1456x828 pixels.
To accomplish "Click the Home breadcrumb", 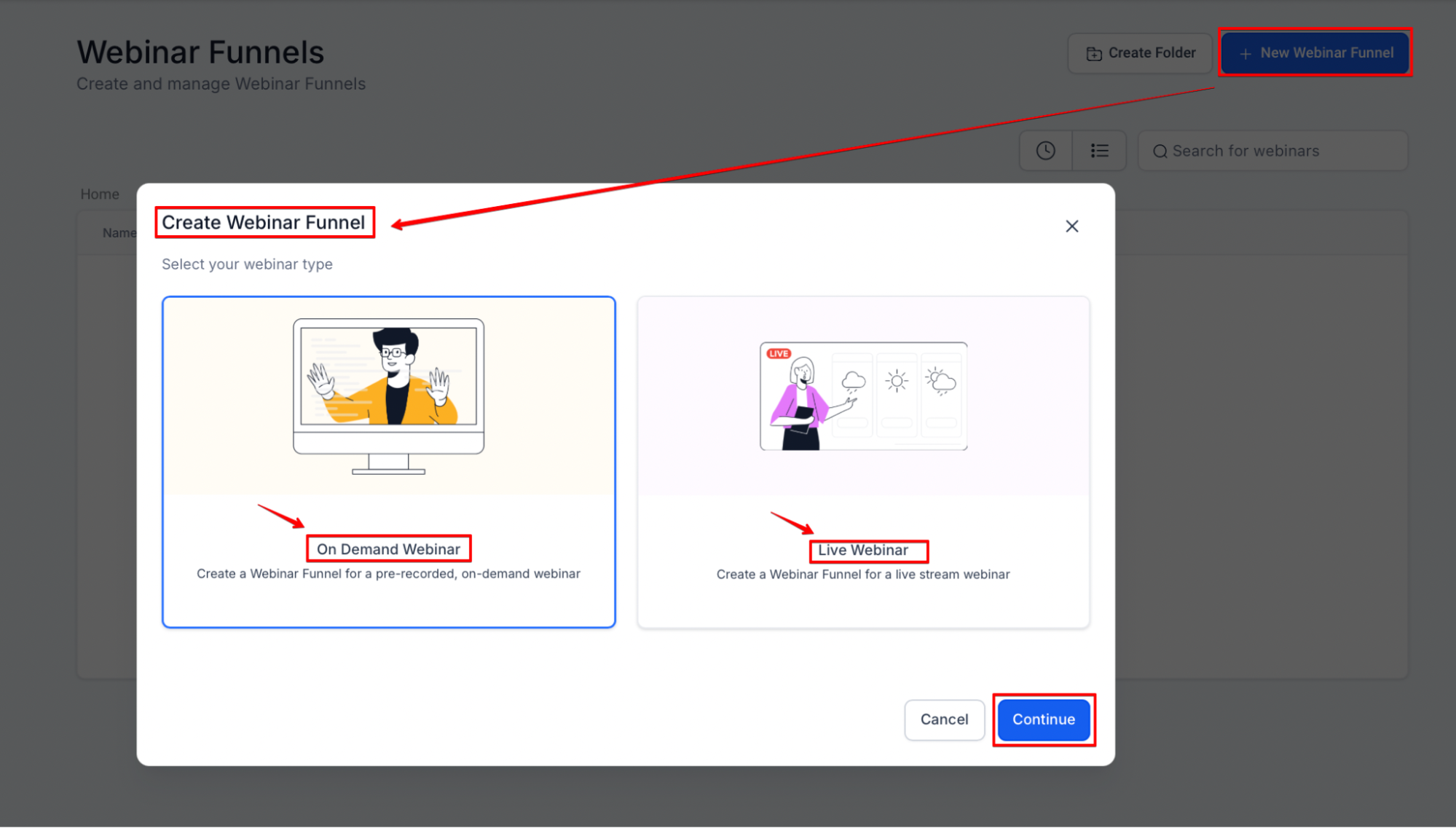I will (100, 194).
